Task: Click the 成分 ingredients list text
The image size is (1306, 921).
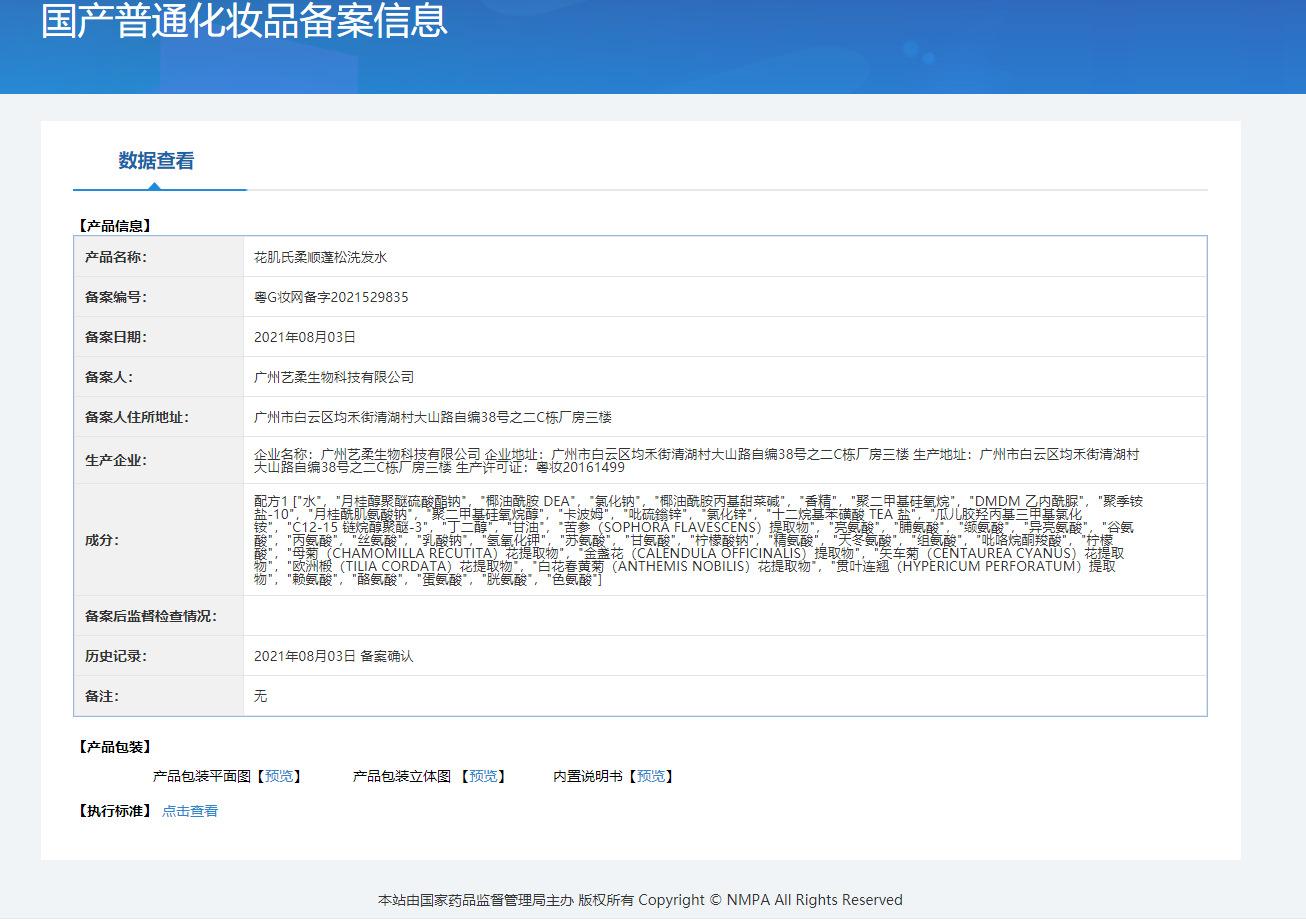Action: [696, 540]
